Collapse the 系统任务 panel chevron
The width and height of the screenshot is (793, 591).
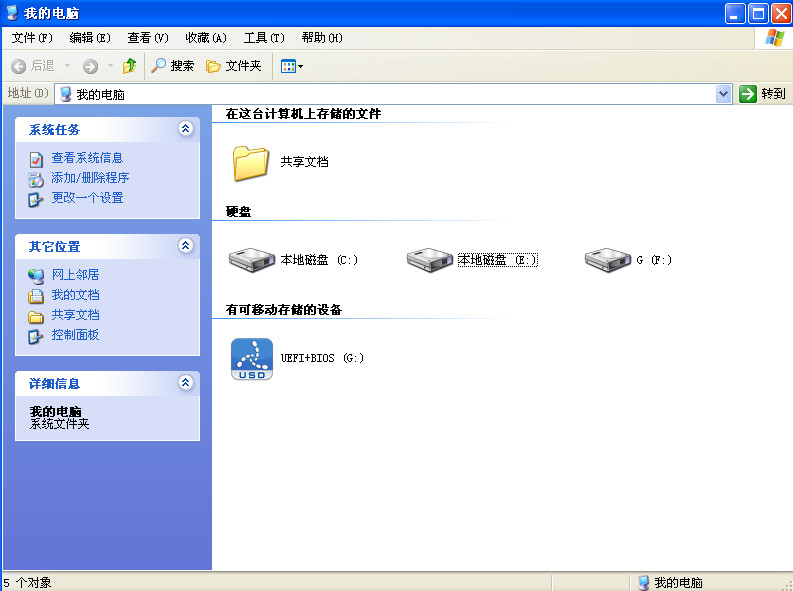coord(186,129)
